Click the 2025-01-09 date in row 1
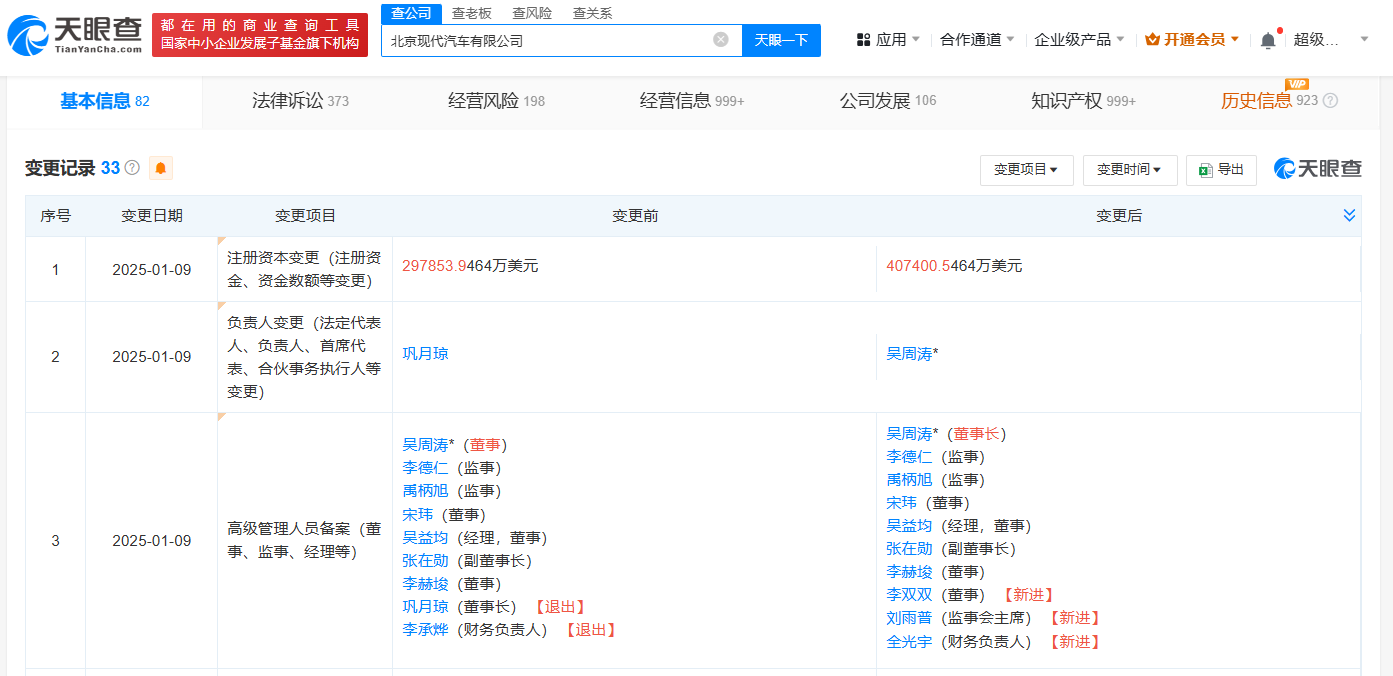This screenshot has height=676, width=1393. click(x=152, y=269)
